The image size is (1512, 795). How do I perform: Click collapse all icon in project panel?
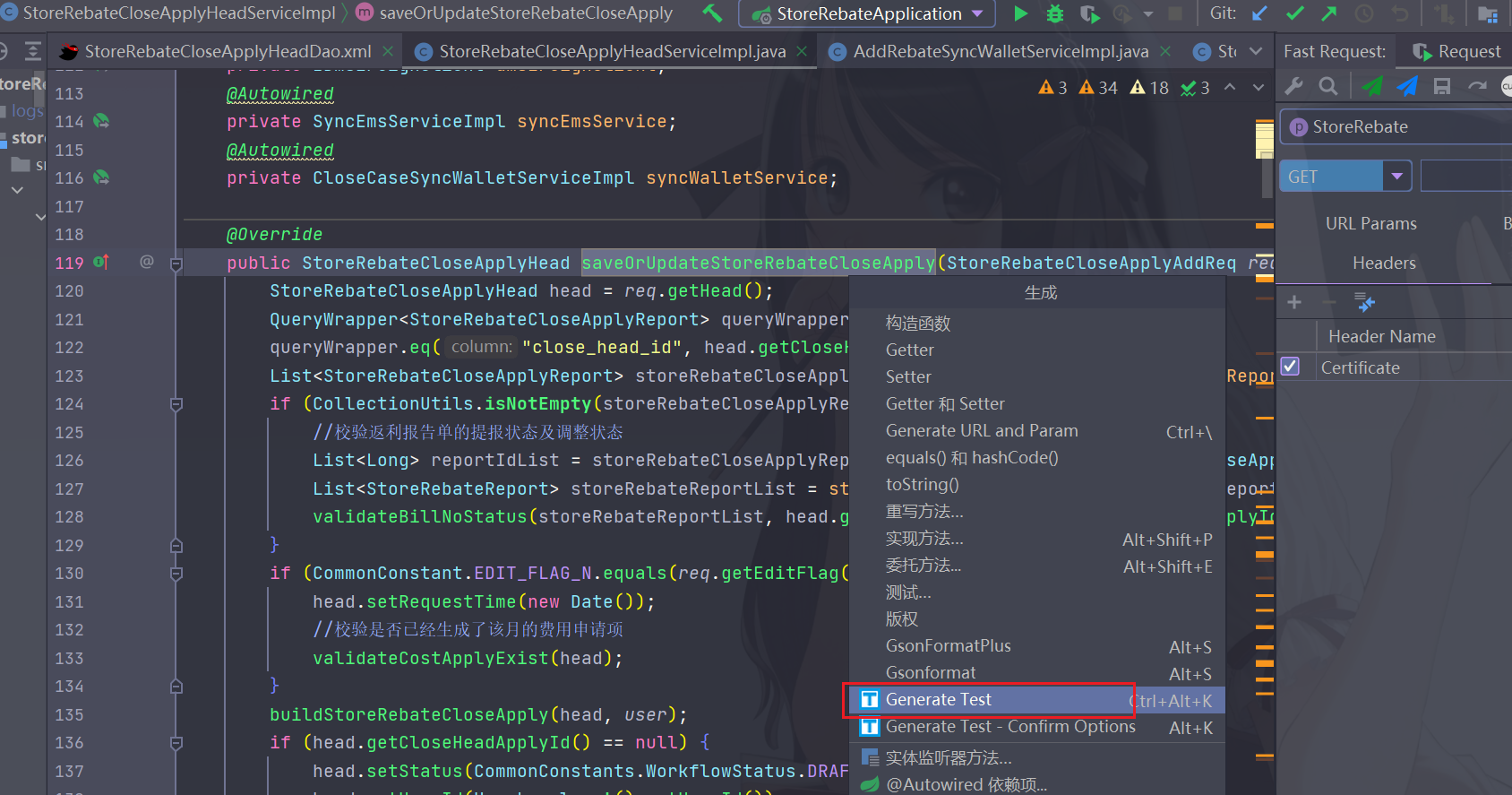click(x=33, y=51)
